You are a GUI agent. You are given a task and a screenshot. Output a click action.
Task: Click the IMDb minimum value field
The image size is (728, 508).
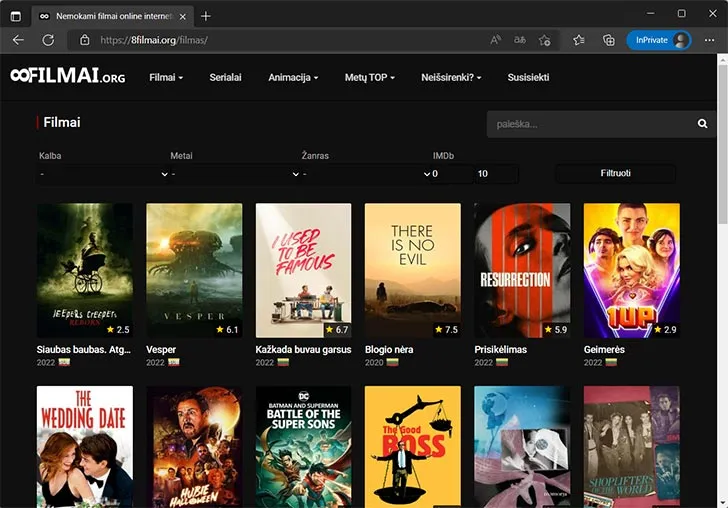point(452,174)
